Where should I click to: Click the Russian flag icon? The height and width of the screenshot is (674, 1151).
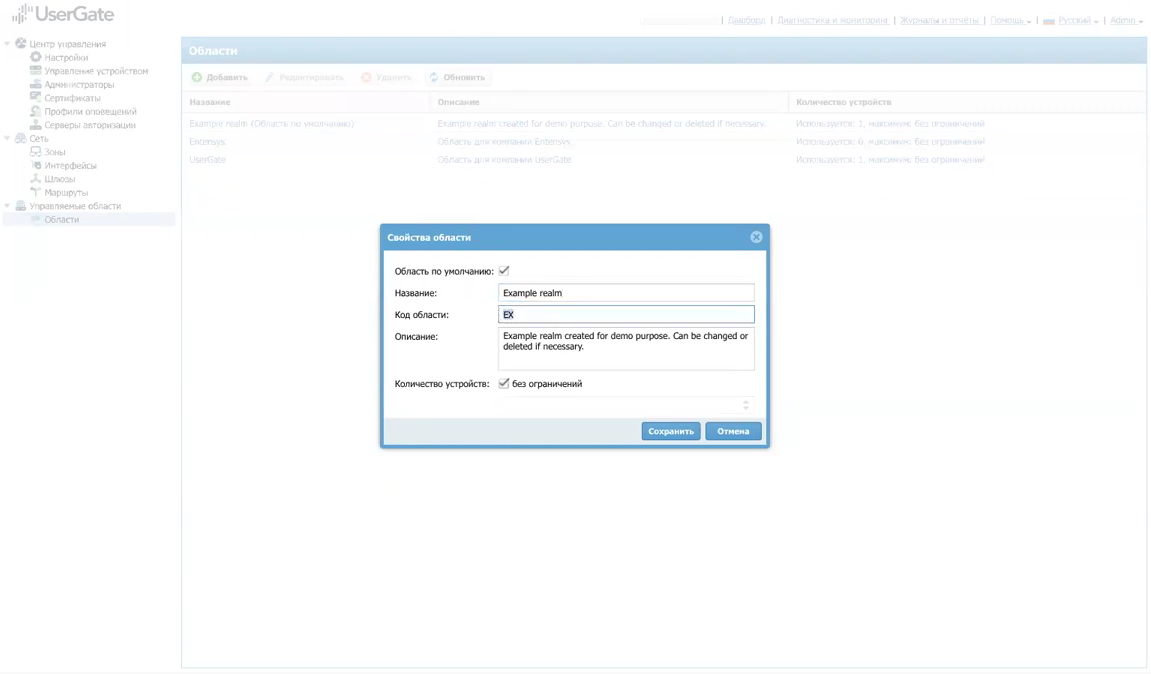tap(1049, 21)
